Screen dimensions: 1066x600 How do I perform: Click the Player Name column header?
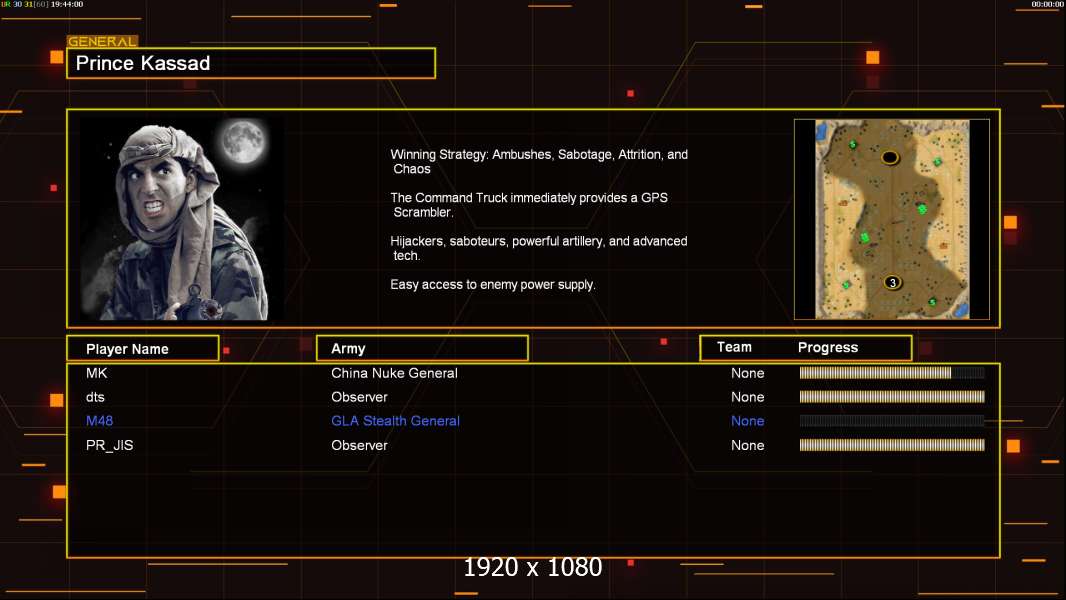(143, 349)
